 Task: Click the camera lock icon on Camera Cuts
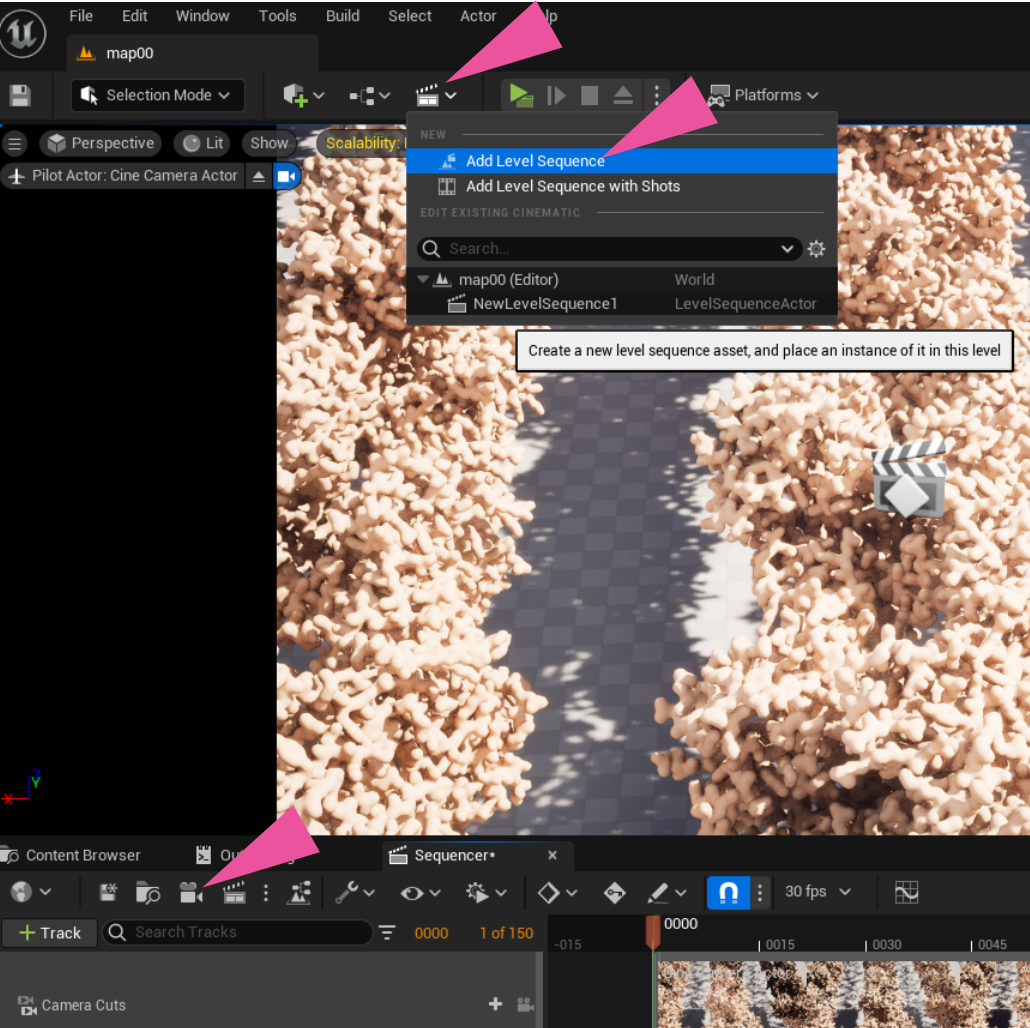click(x=525, y=1004)
